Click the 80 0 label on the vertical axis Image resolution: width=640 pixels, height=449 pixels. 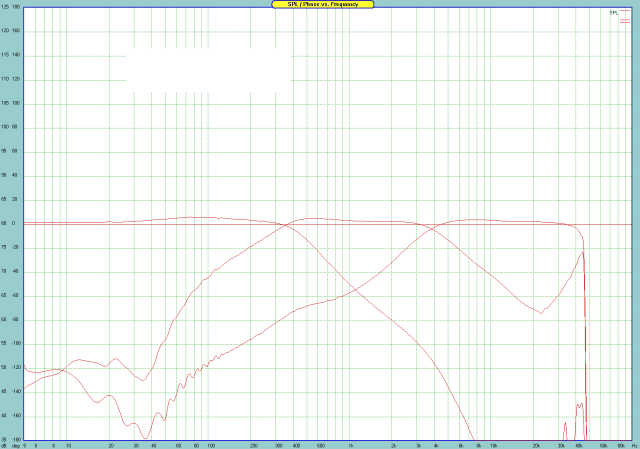tap(8, 223)
